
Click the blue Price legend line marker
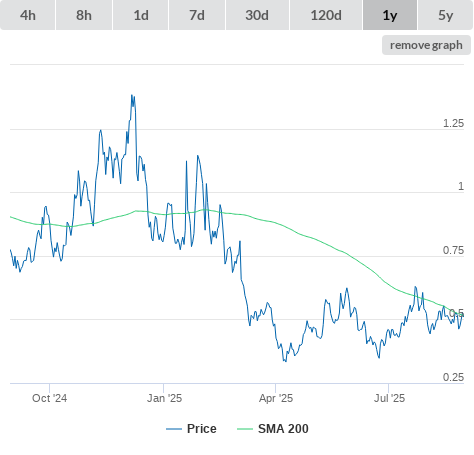(174, 429)
